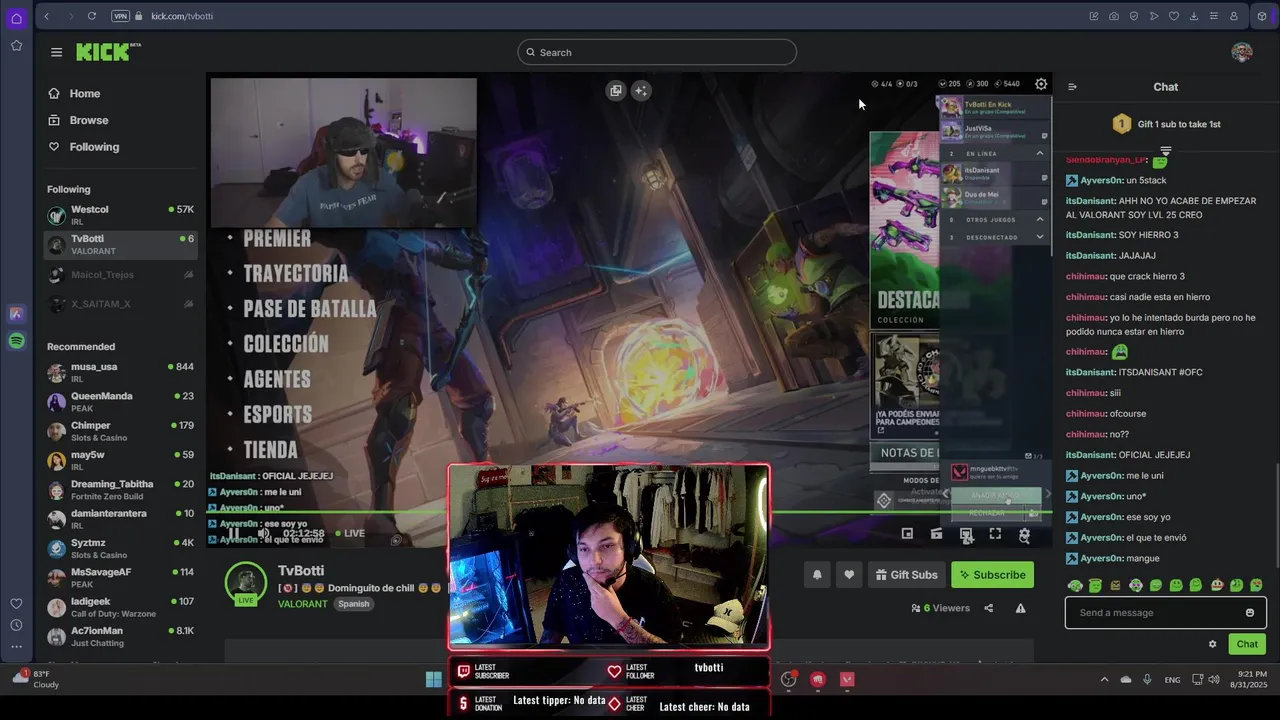Click the Gift Subs button
Screen dimensions: 1280x720
point(906,574)
